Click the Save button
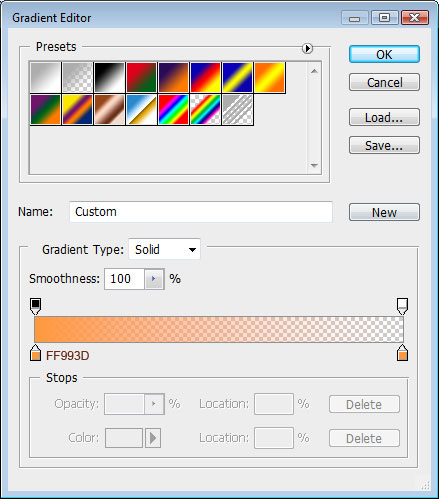The width and height of the screenshot is (439, 499). point(384,145)
